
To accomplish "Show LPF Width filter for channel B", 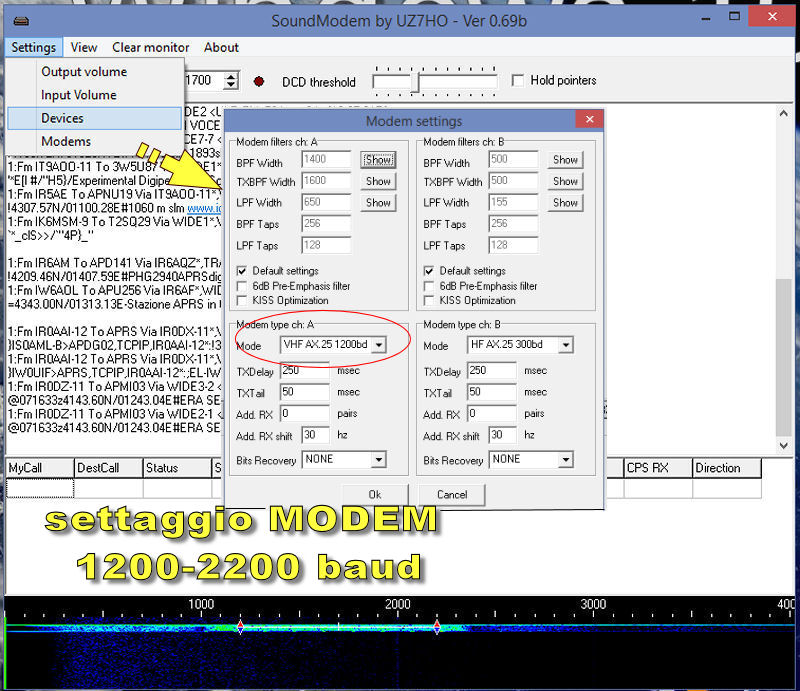I will (565, 203).
